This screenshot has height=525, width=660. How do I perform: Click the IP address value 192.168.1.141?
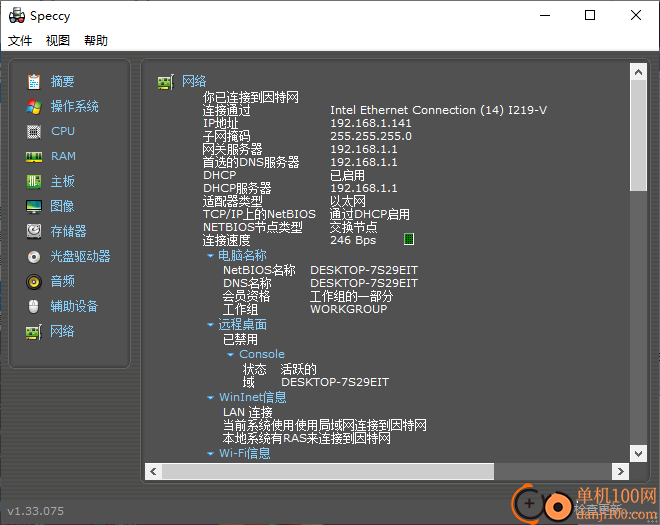point(370,123)
